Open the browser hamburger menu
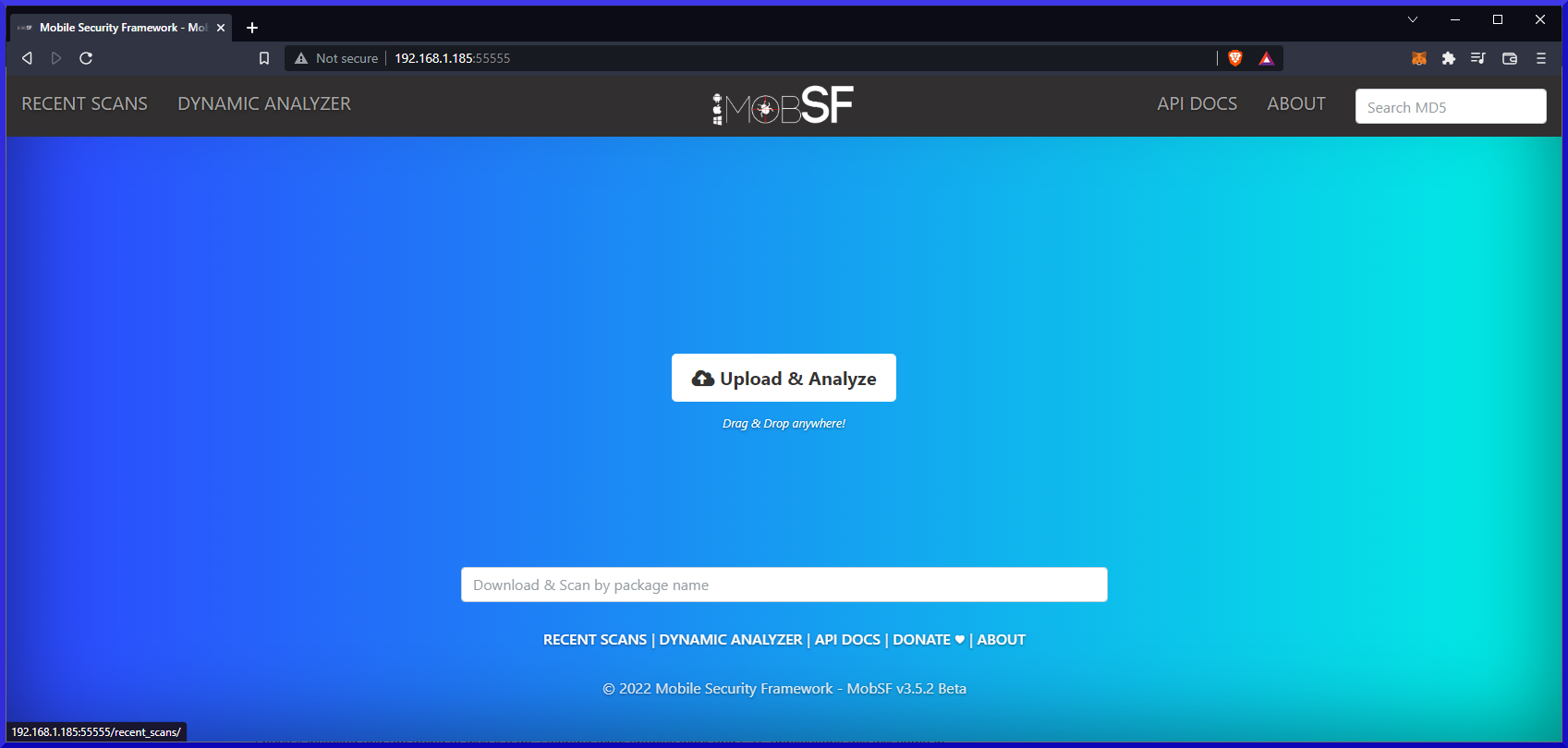This screenshot has width=1568, height=748. (1540, 58)
